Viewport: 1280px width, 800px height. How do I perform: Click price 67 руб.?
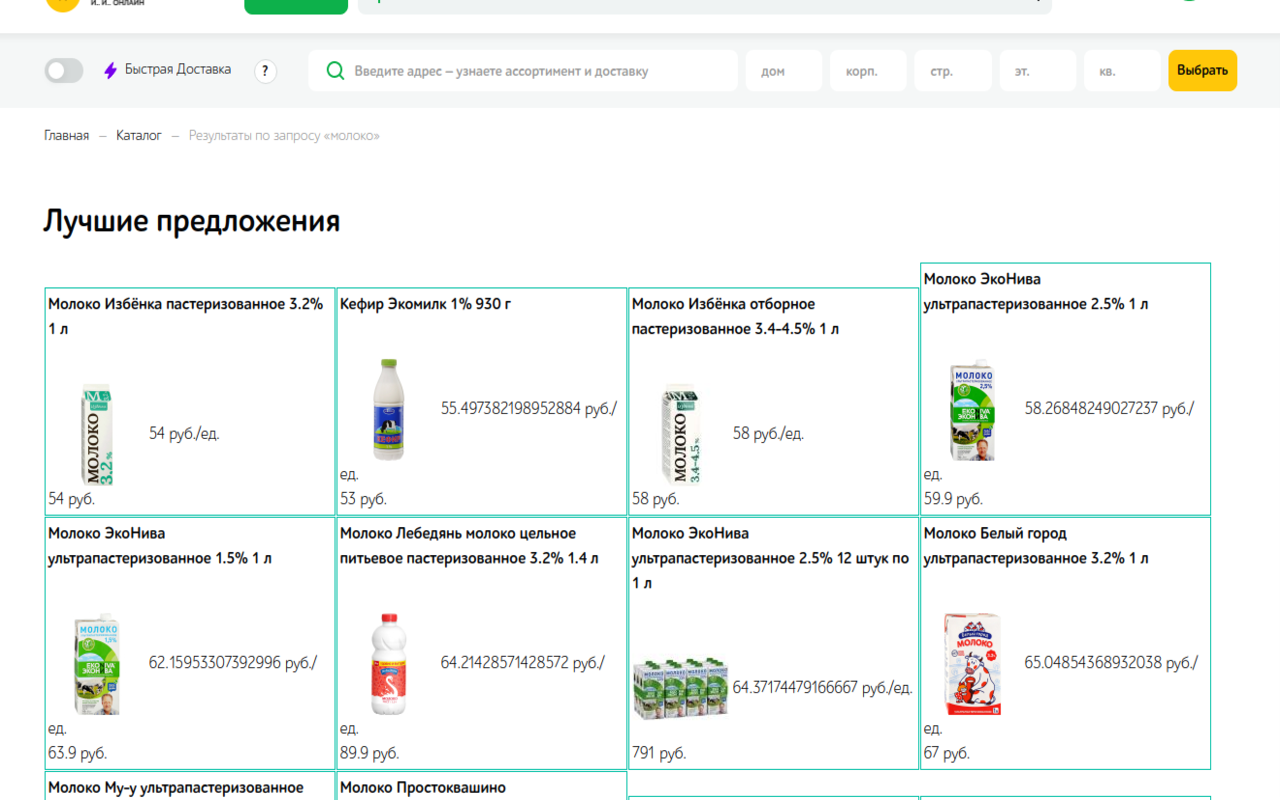(947, 753)
